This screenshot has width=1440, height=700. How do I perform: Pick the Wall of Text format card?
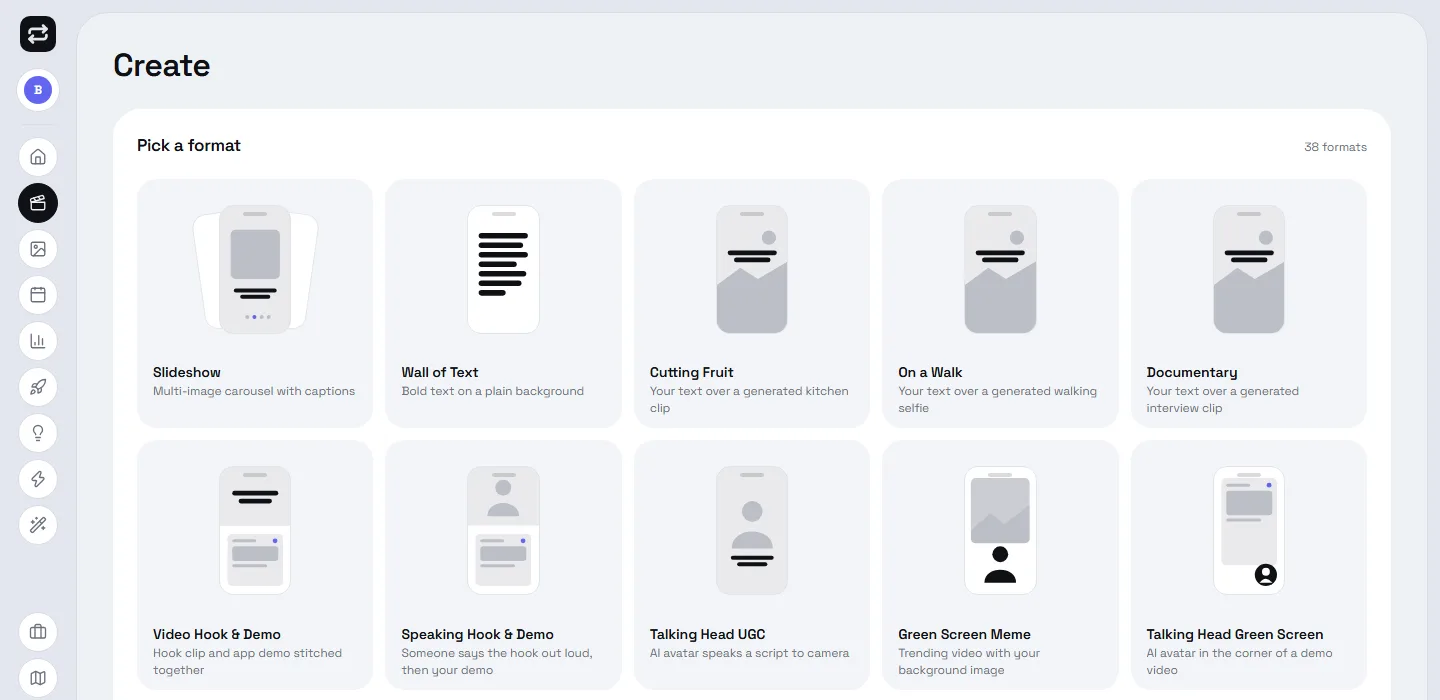503,303
